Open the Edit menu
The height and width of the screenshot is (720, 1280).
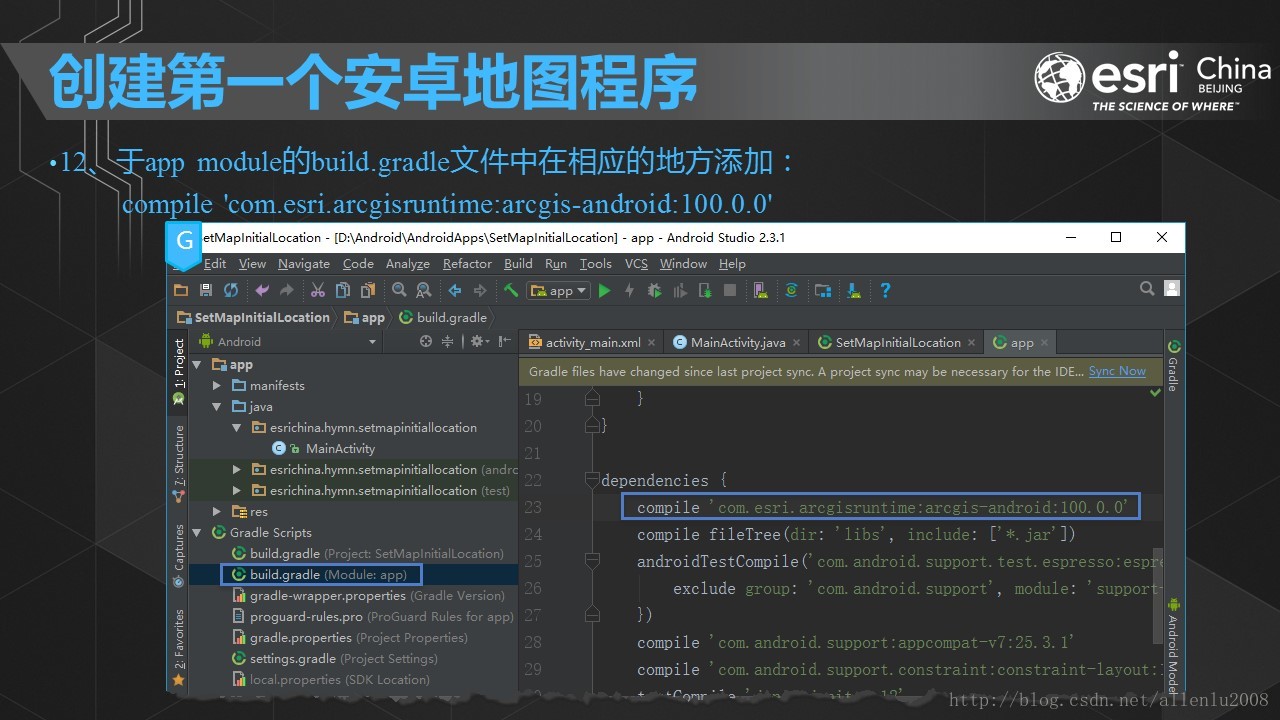(215, 264)
